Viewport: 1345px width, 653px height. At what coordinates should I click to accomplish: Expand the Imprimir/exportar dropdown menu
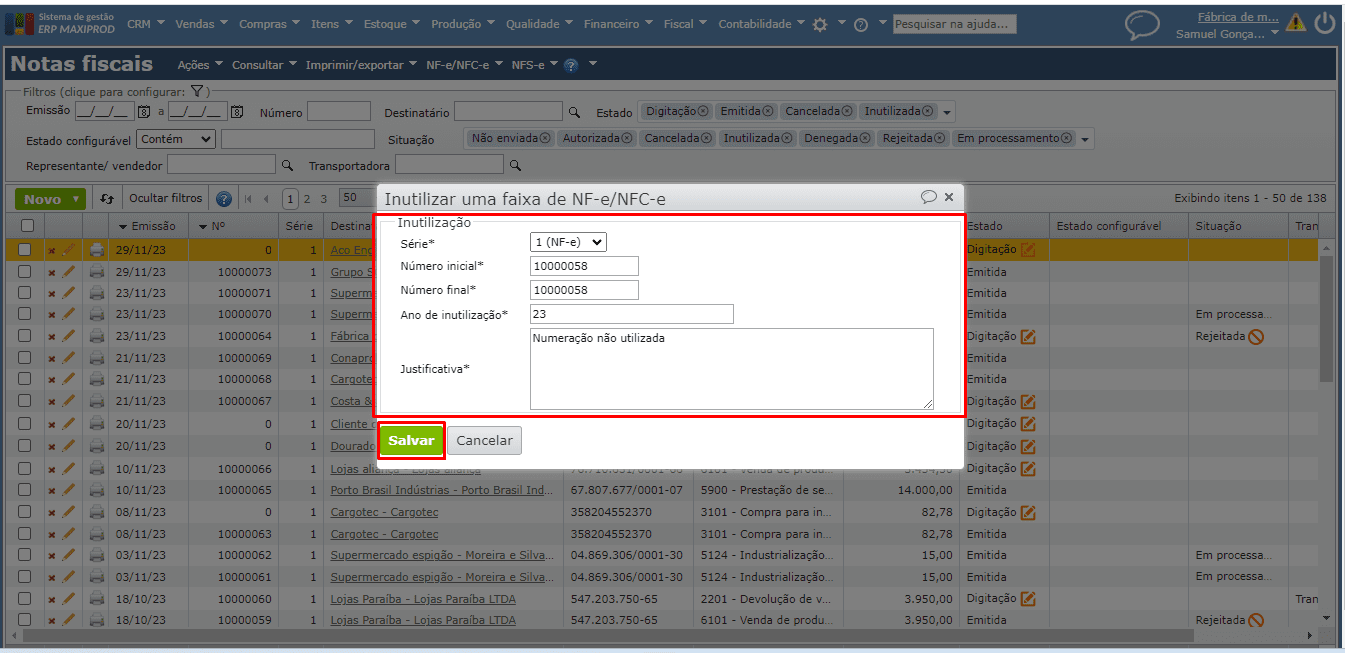click(361, 65)
